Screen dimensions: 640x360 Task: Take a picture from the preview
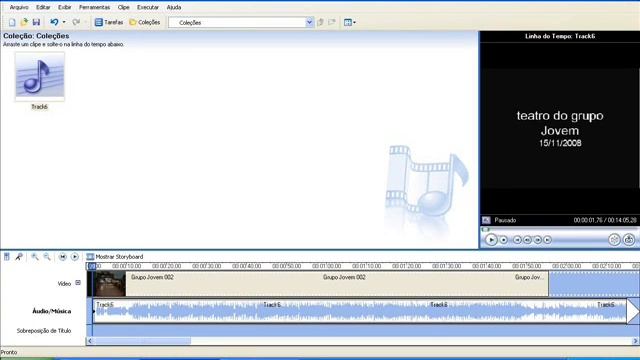coord(629,240)
